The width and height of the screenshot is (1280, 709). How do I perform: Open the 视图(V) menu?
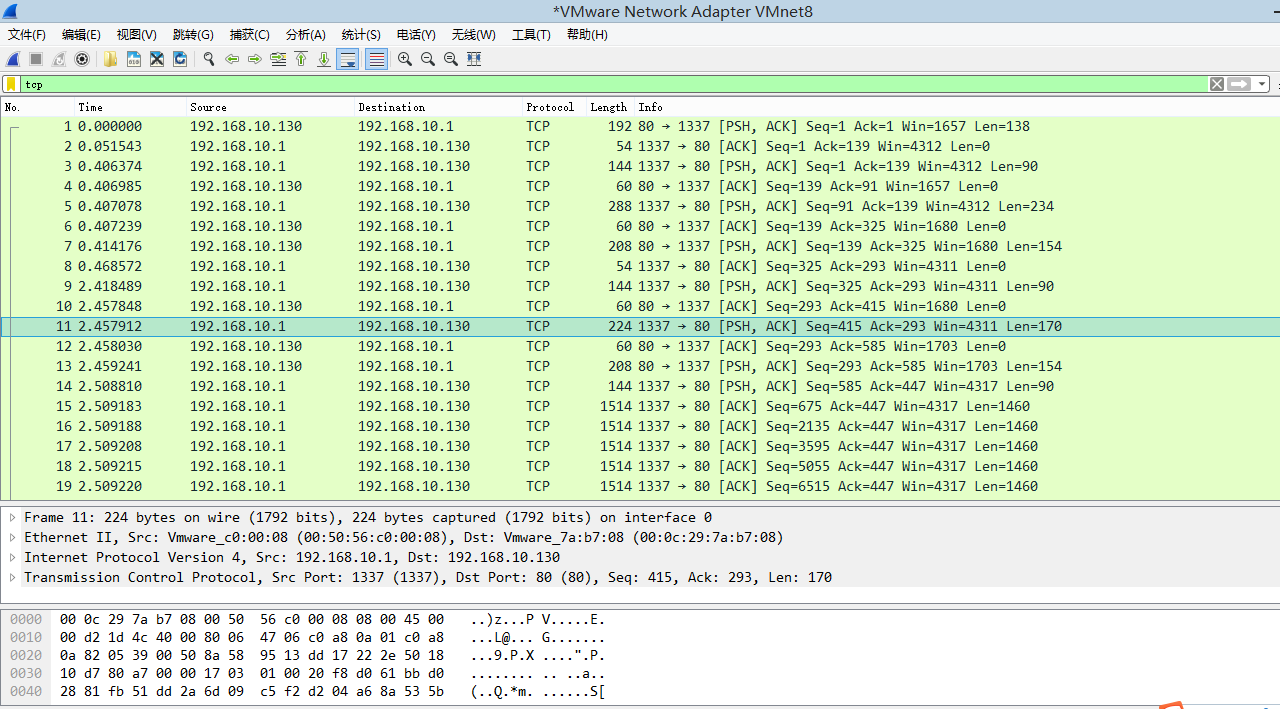click(136, 34)
